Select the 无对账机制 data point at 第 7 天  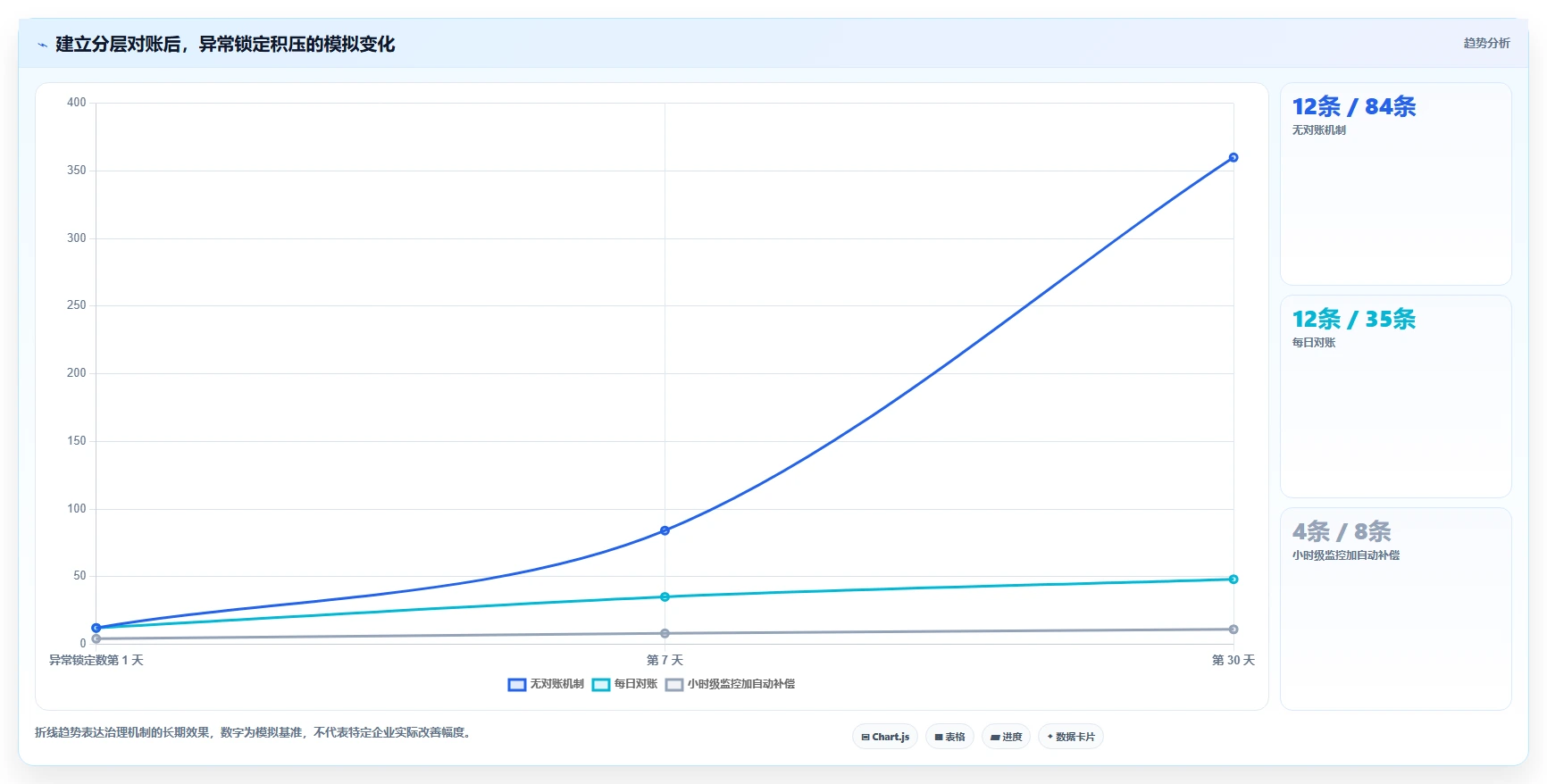tap(665, 530)
